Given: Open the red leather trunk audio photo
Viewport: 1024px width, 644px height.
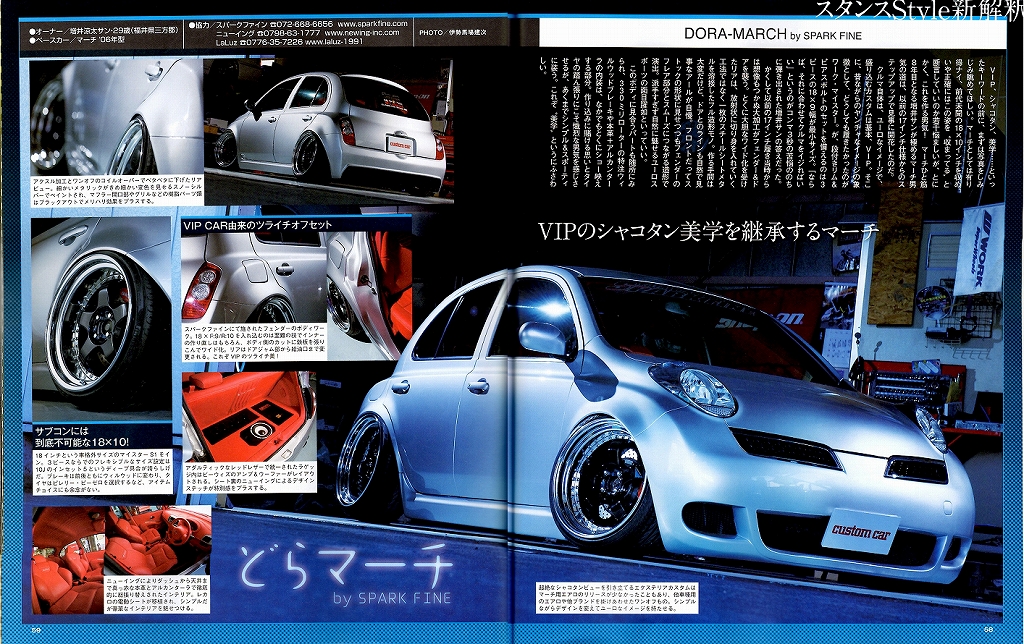Looking at the screenshot, I should [x=249, y=417].
